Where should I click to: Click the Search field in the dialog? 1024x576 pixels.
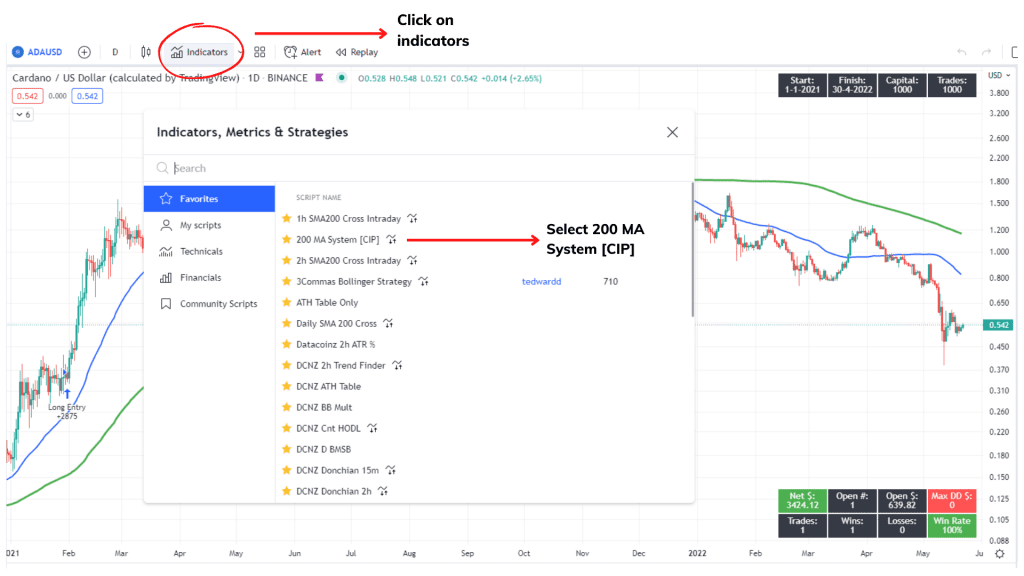[x=419, y=168]
